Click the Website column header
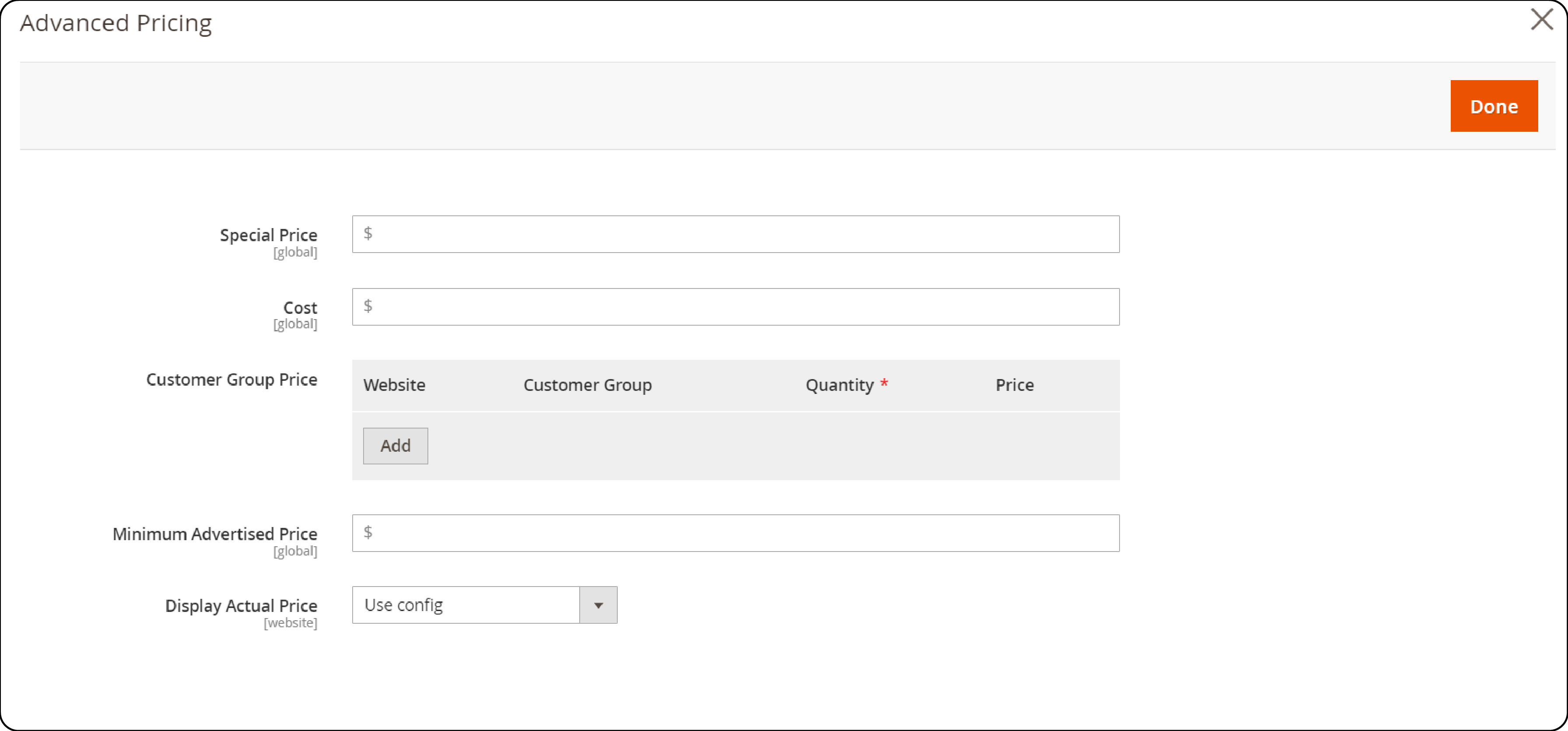Image resolution: width=1568 pixels, height=731 pixels. [395, 385]
